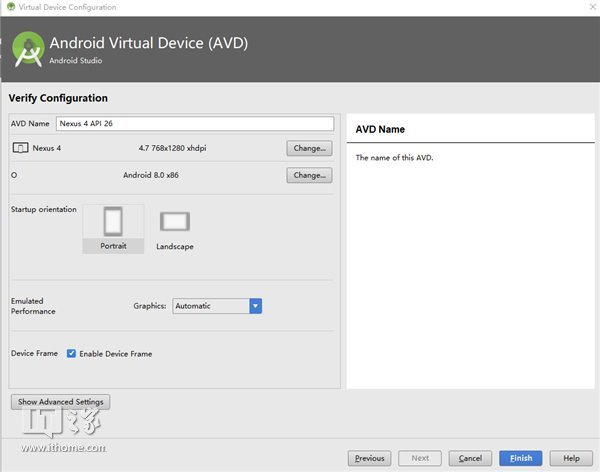Toggle the Enable Device Frame checkbox
The height and width of the screenshot is (472, 600).
tap(71, 354)
